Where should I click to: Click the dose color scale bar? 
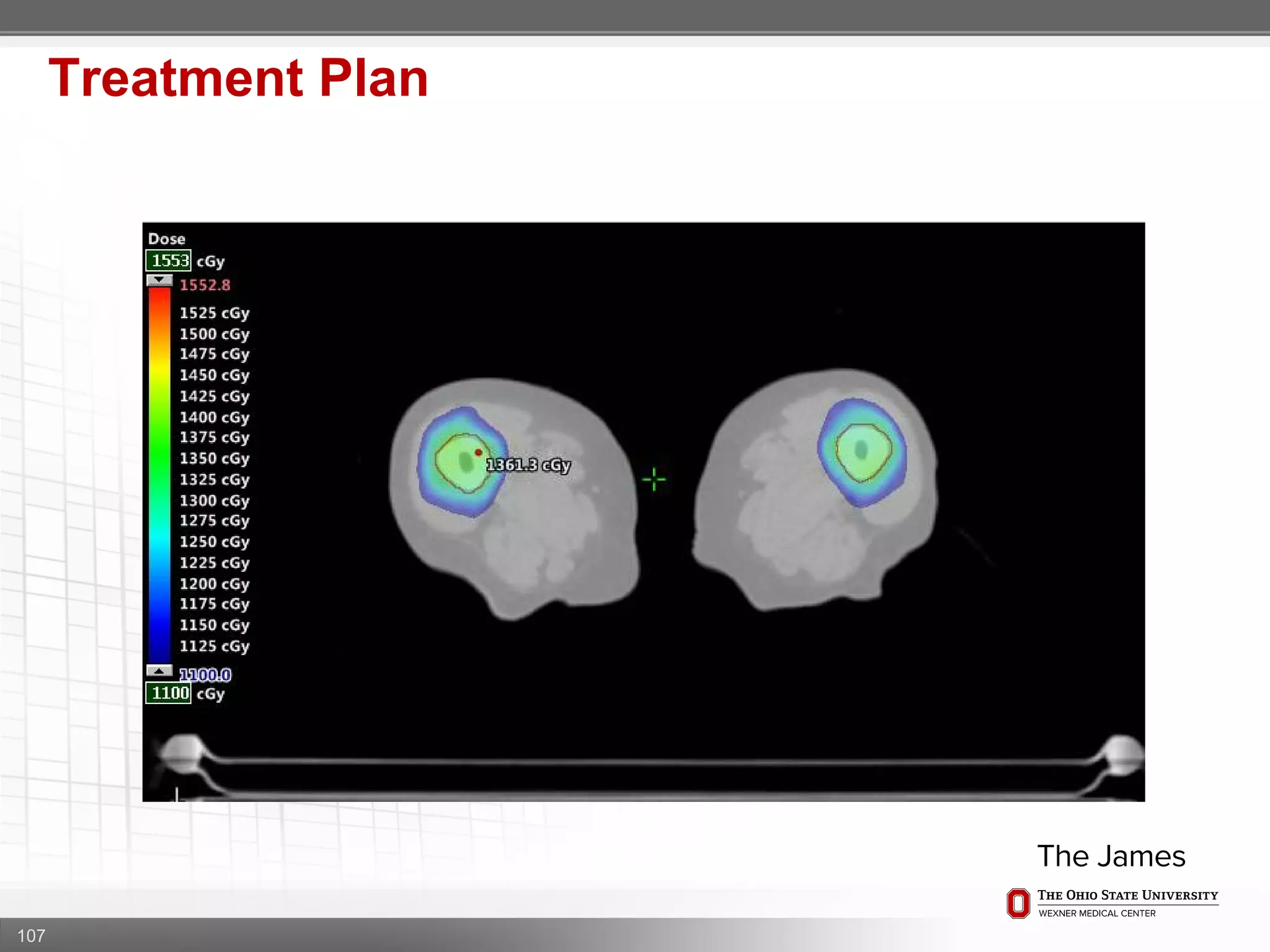tap(159, 475)
